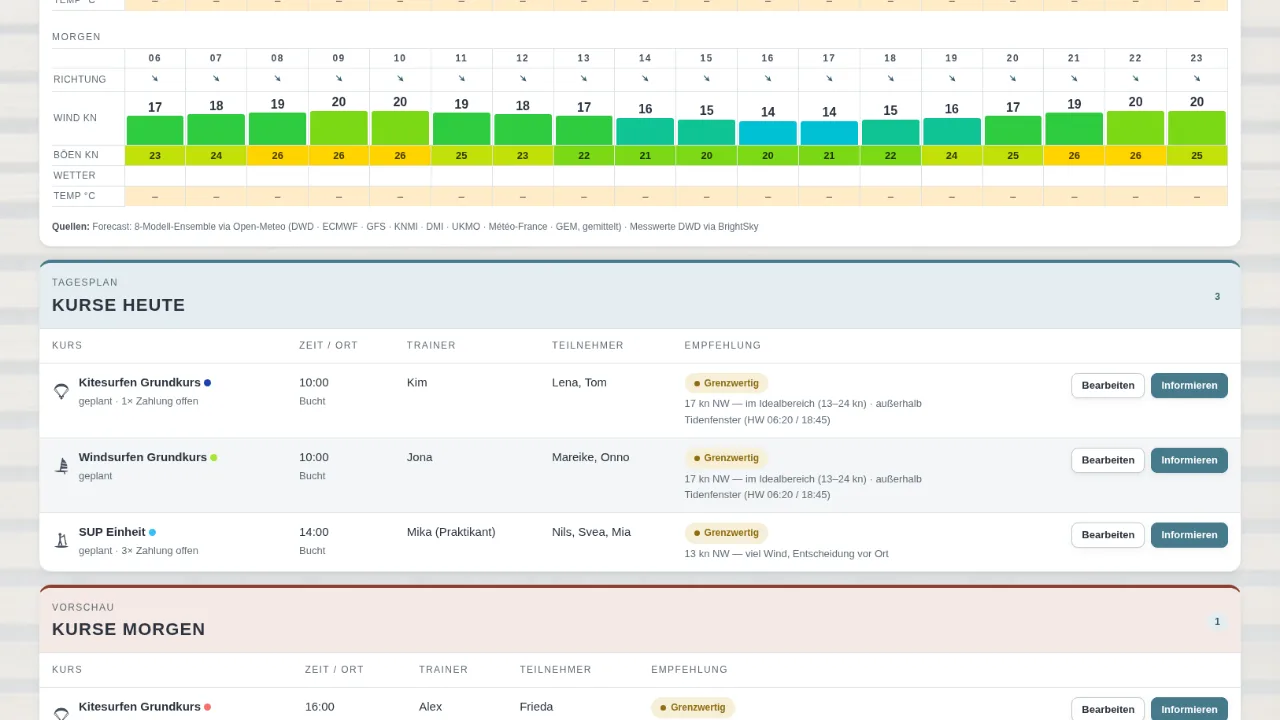This screenshot has height=720, width=1280.
Task: Click the Grenzwertig badge in Kim's Kitesurfen row
Action: (x=726, y=383)
